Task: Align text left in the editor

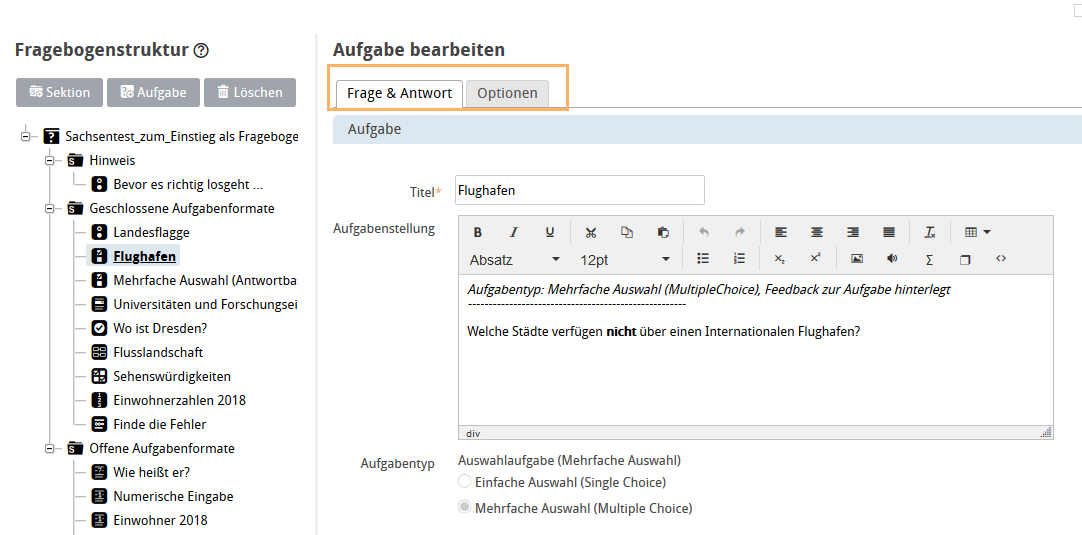Action: (x=780, y=233)
